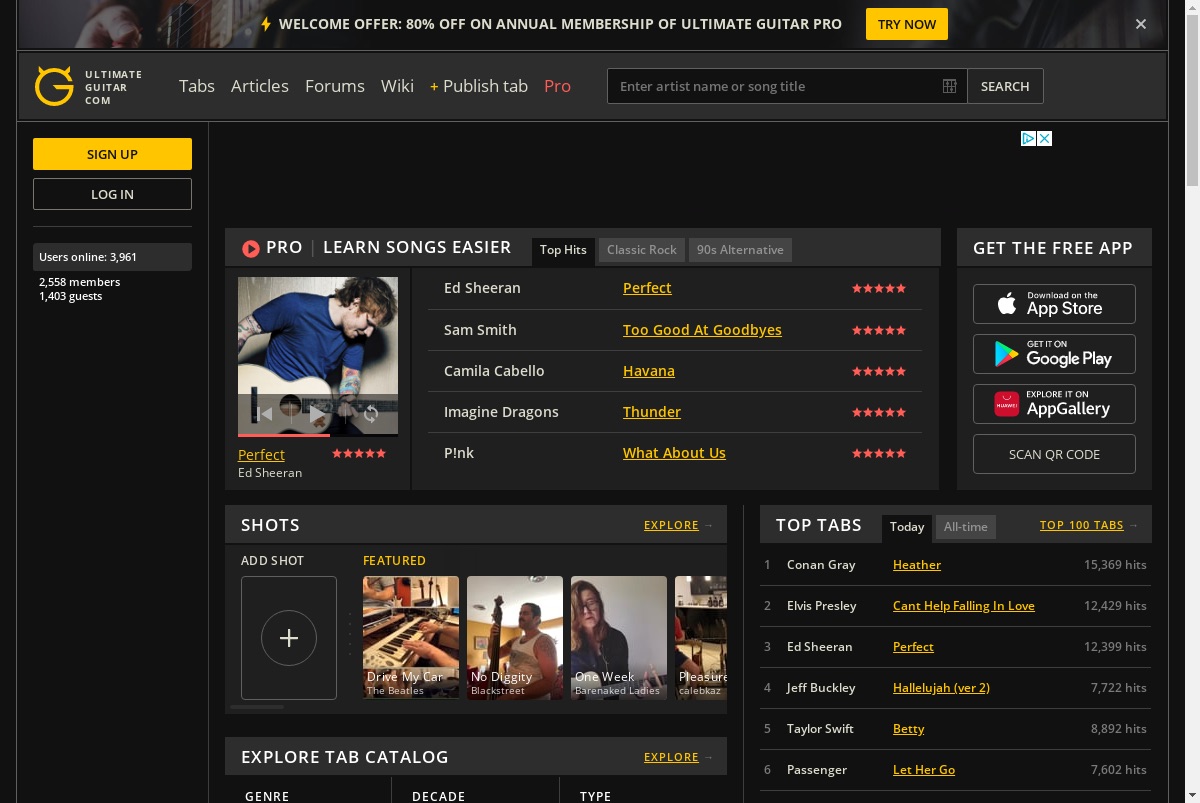
Task: Download from the App Store badge
Action: click(1054, 304)
